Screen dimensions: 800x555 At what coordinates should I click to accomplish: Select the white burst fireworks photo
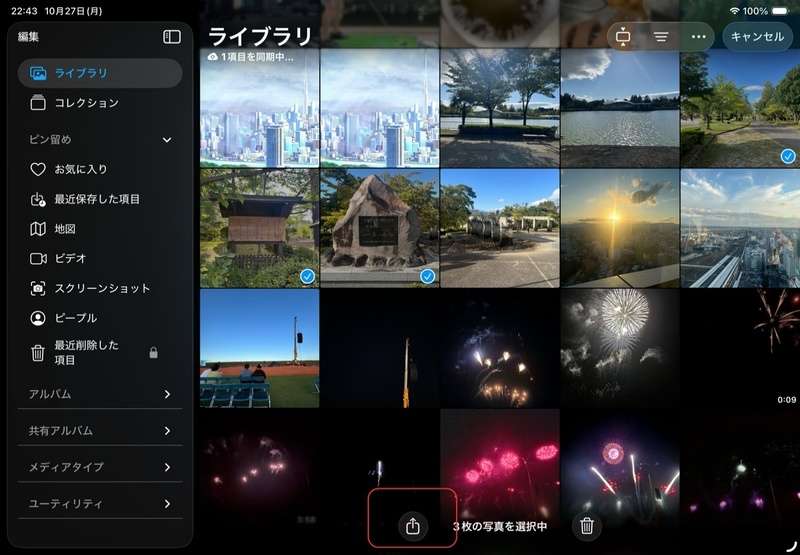(x=620, y=348)
